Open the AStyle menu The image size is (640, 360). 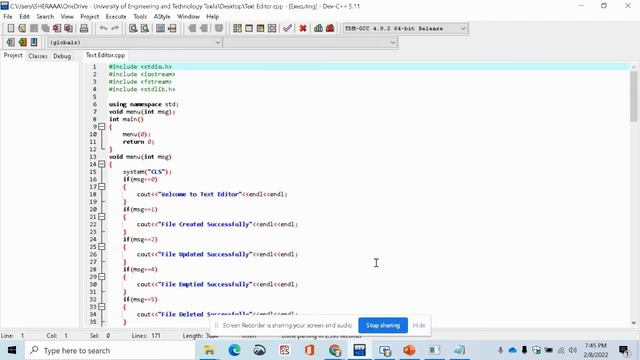tap(162, 17)
